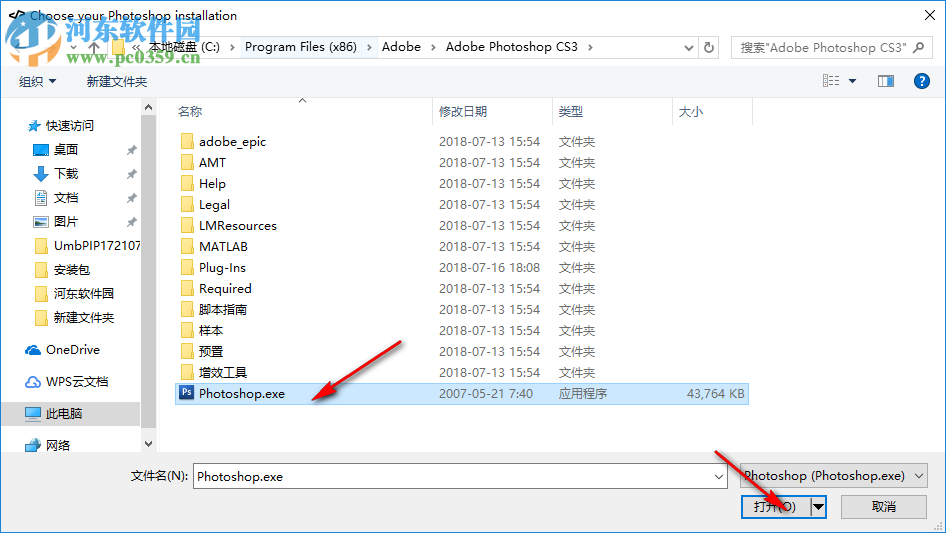The height and width of the screenshot is (533, 946).
Task: Expand chevron after Adobe in path
Action: 433,47
